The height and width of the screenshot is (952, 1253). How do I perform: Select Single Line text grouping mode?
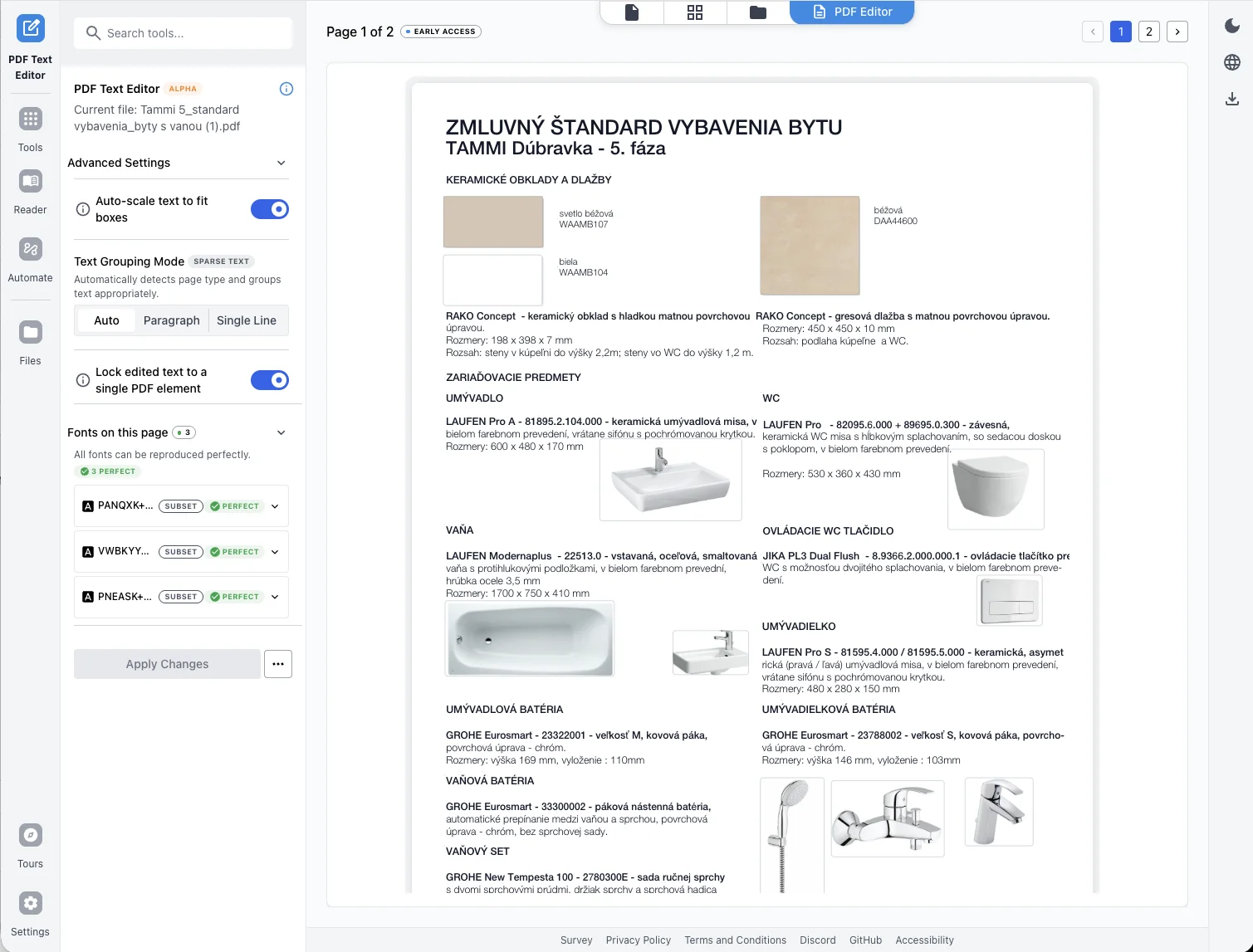click(x=247, y=320)
